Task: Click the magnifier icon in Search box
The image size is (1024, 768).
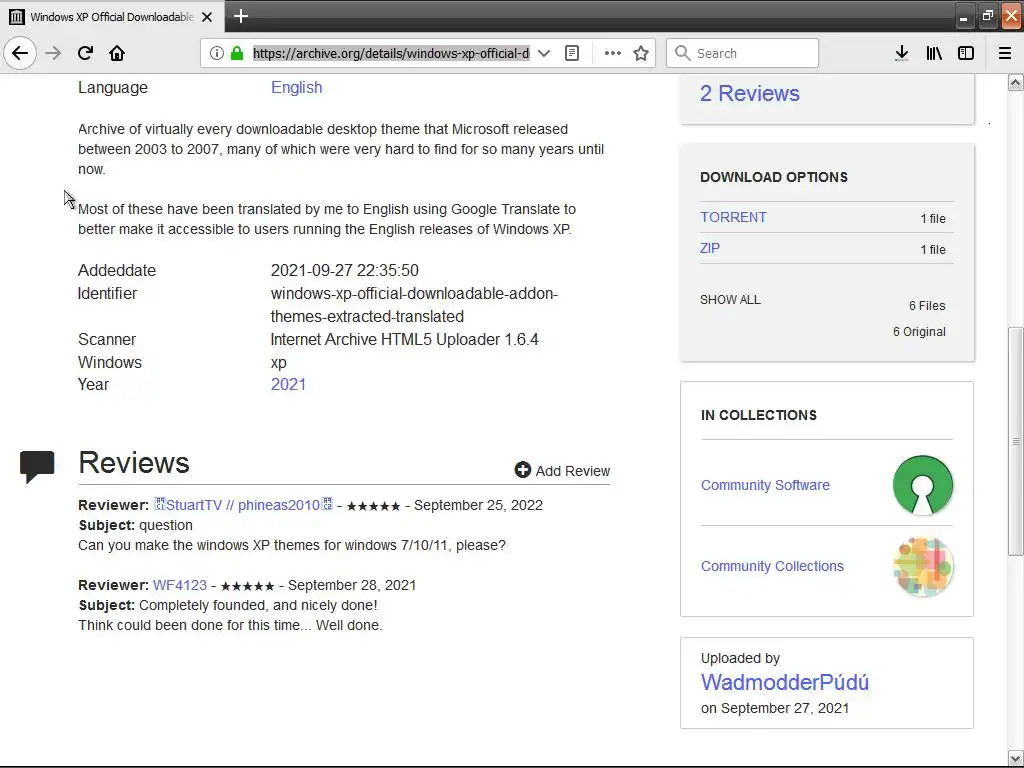Action: (x=682, y=53)
